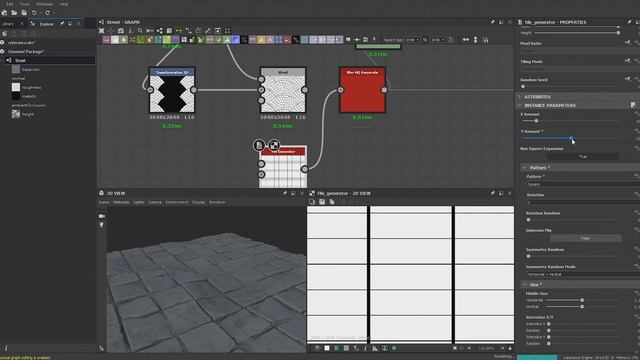640x360 pixels.
Task: Collapse the Instance Parameters section
Action: 520,105
